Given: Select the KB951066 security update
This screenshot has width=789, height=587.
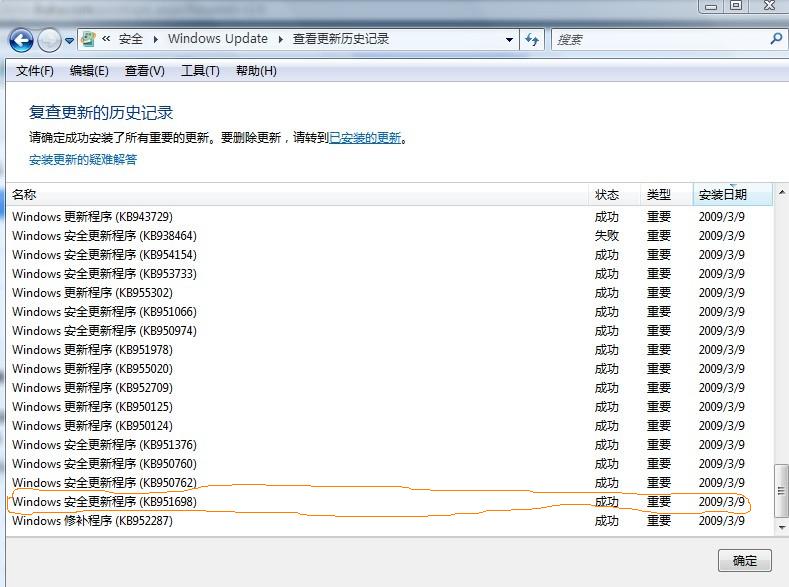Looking at the screenshot, I should pyautogui.click(x=389, y=312).
